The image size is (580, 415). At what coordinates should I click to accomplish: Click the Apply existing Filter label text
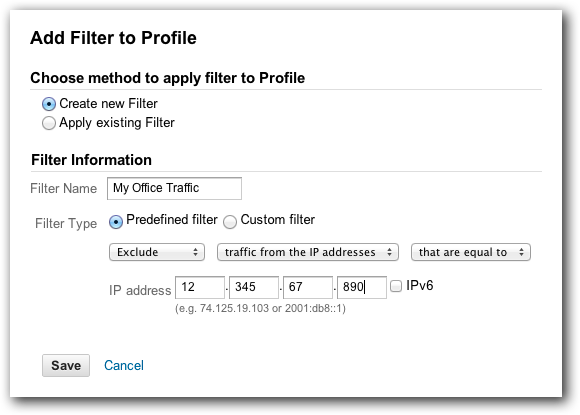click(x=117, y=123)
